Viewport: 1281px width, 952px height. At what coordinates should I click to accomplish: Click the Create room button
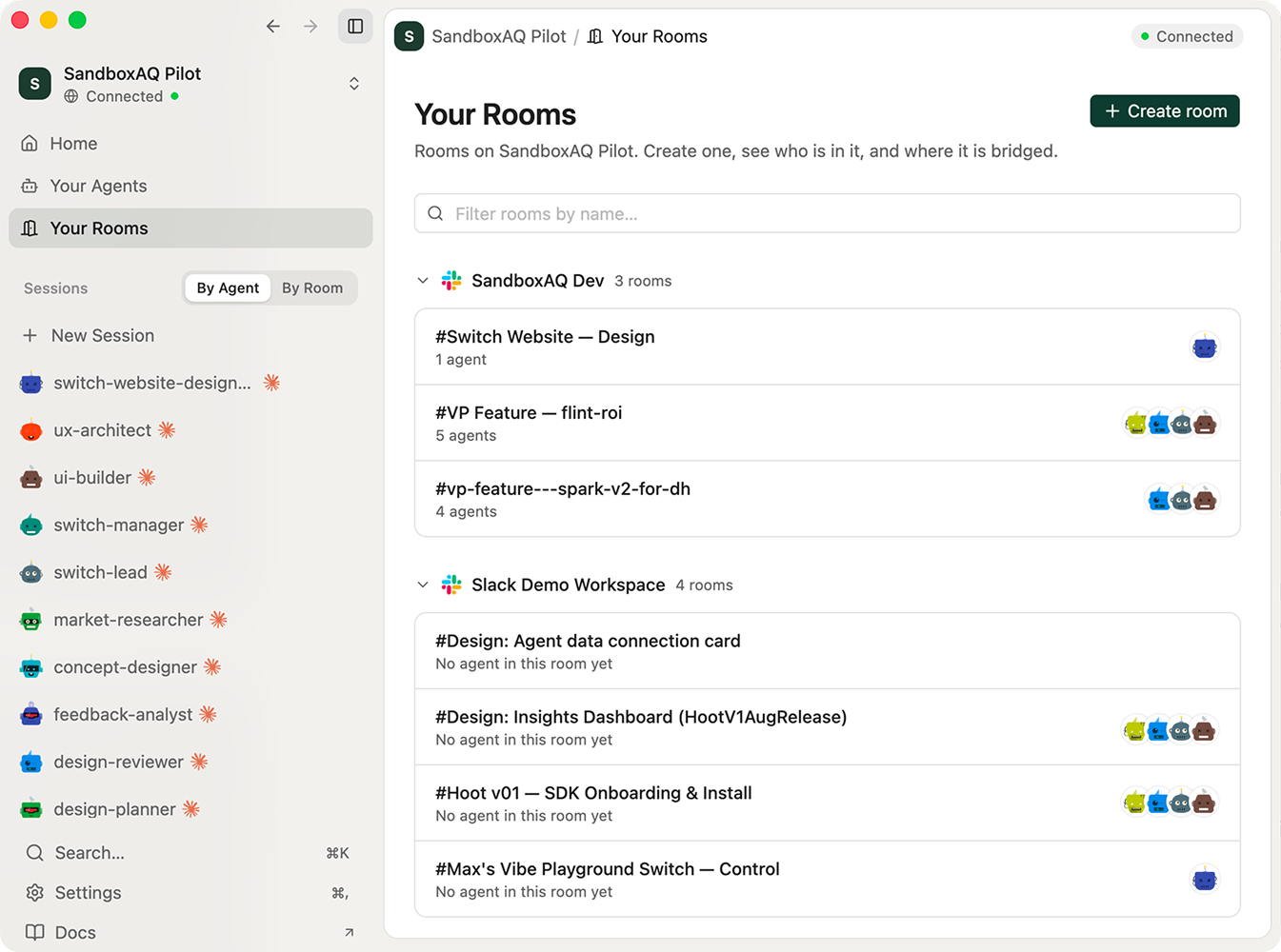[1165, 111]
